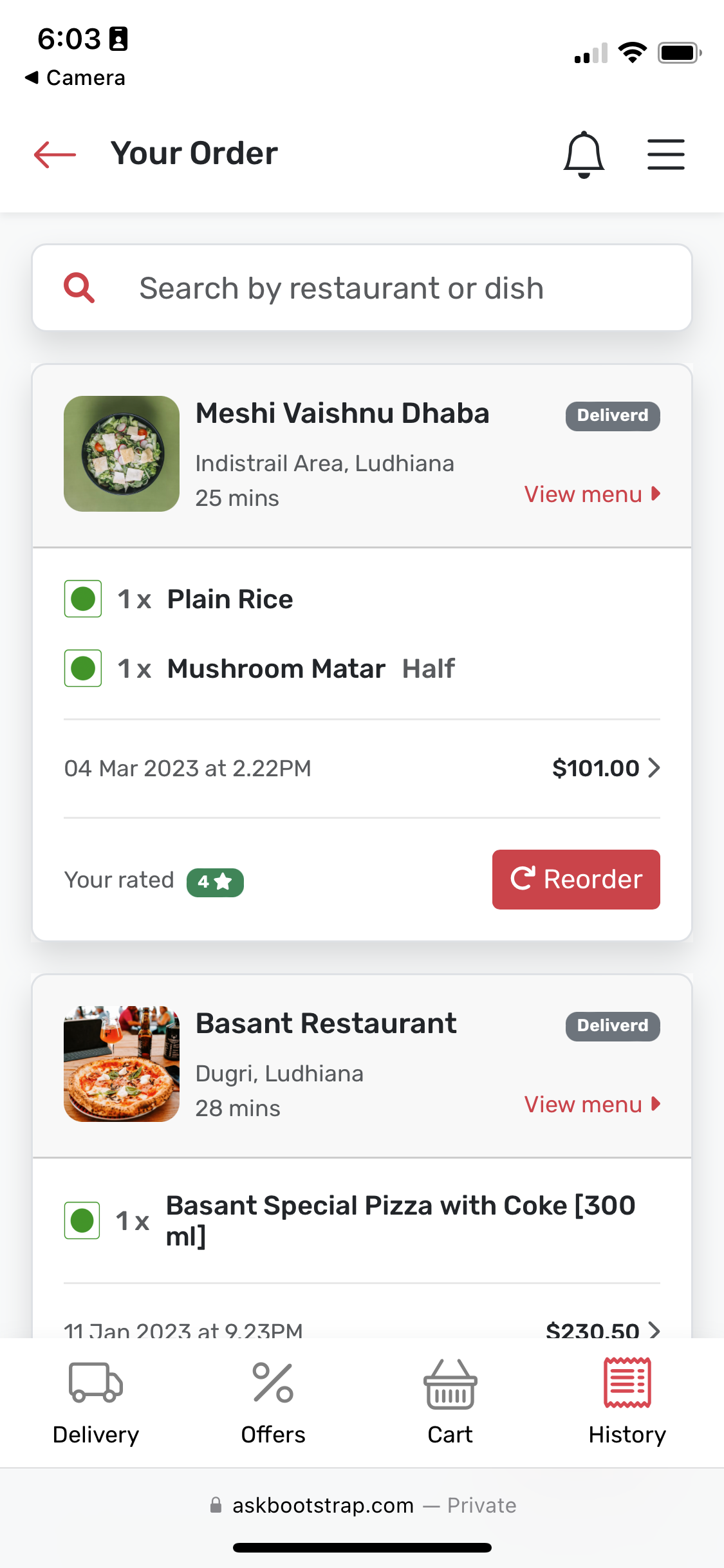
Task: Focus the search by restaurant or dish field
Action: point(362,288)
